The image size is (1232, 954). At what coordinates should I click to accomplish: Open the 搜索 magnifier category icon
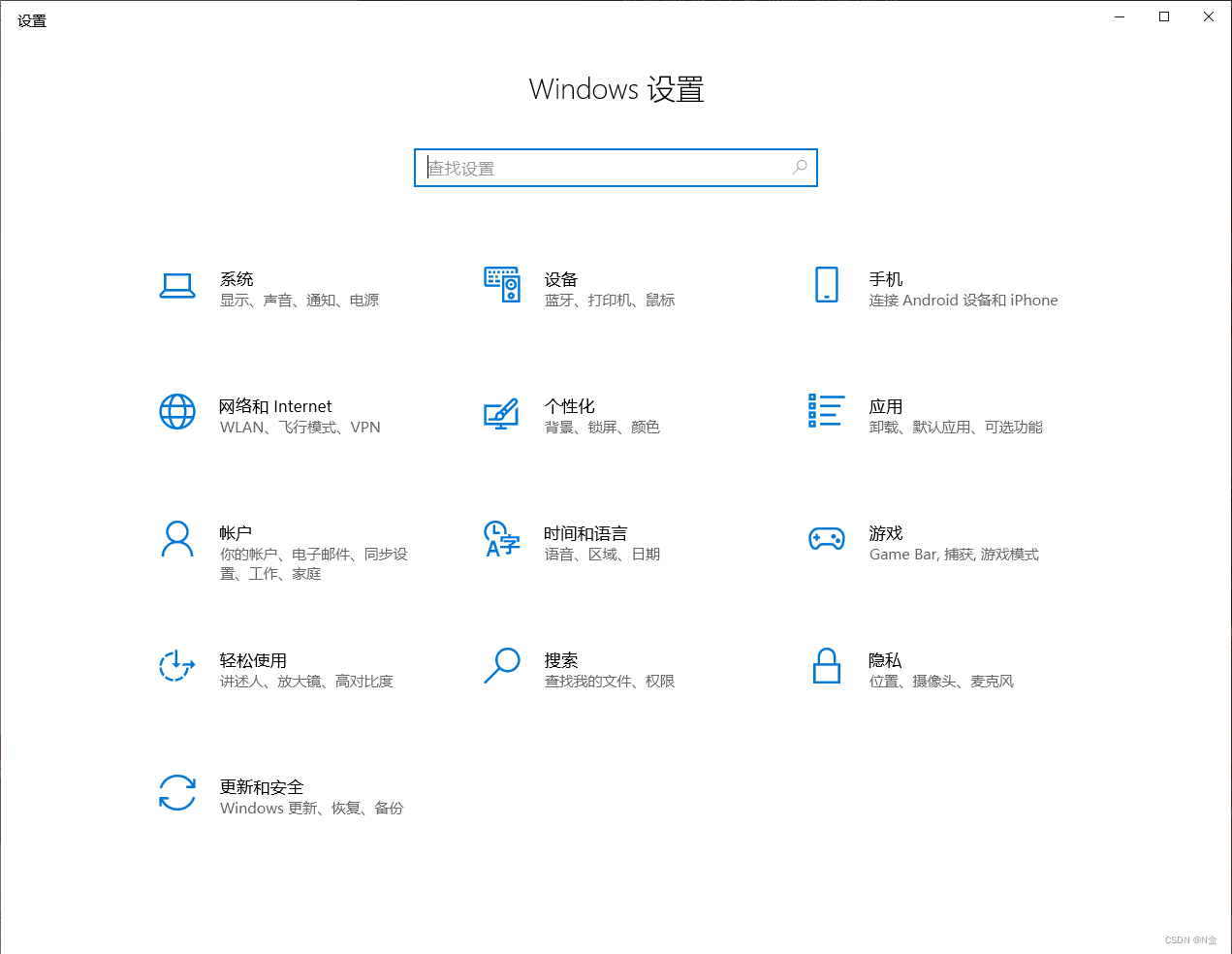[502, 666]
